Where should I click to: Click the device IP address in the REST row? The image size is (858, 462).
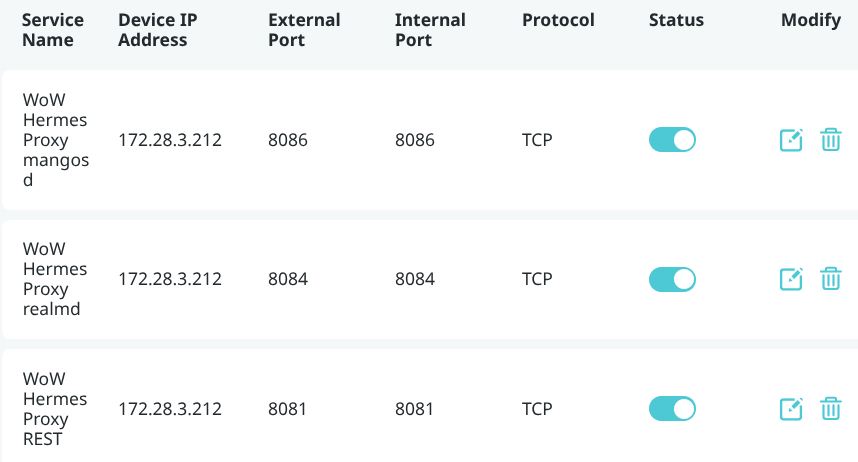tap(170, 409)
